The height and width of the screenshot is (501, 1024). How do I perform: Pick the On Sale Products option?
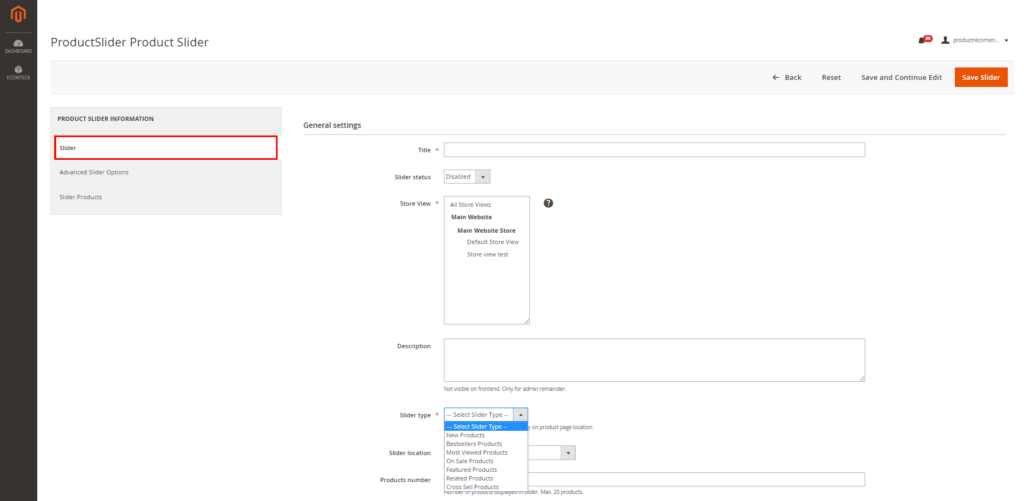coord(470,461)
